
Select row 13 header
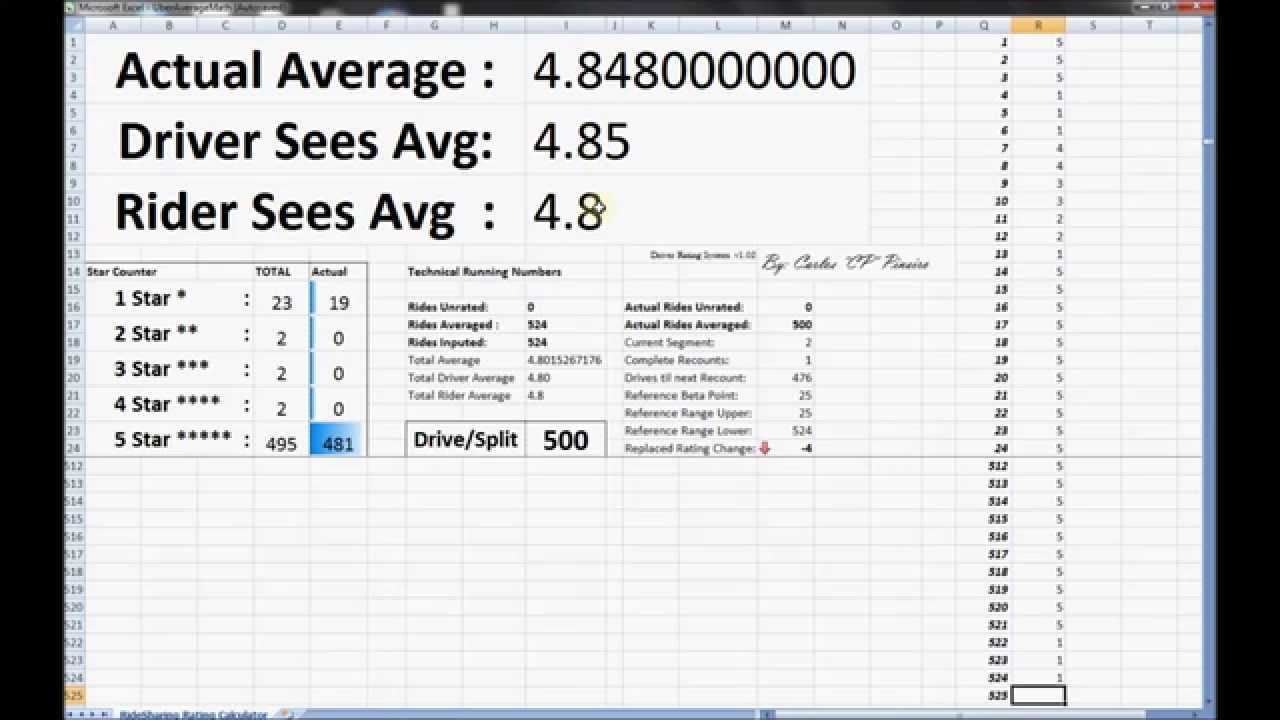tap(73, 254)
